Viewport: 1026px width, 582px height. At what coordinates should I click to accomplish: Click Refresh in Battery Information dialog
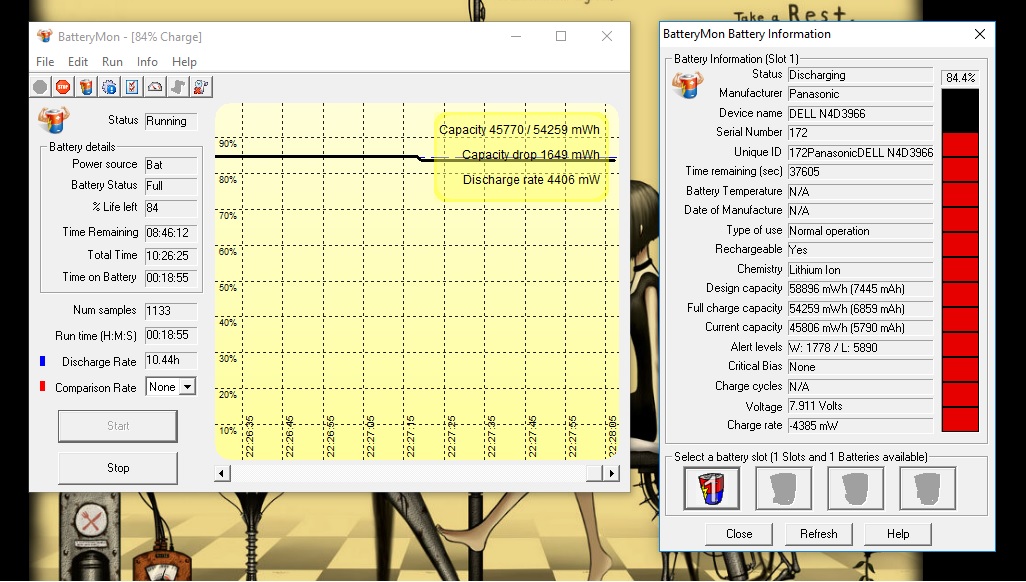(819, 534)
